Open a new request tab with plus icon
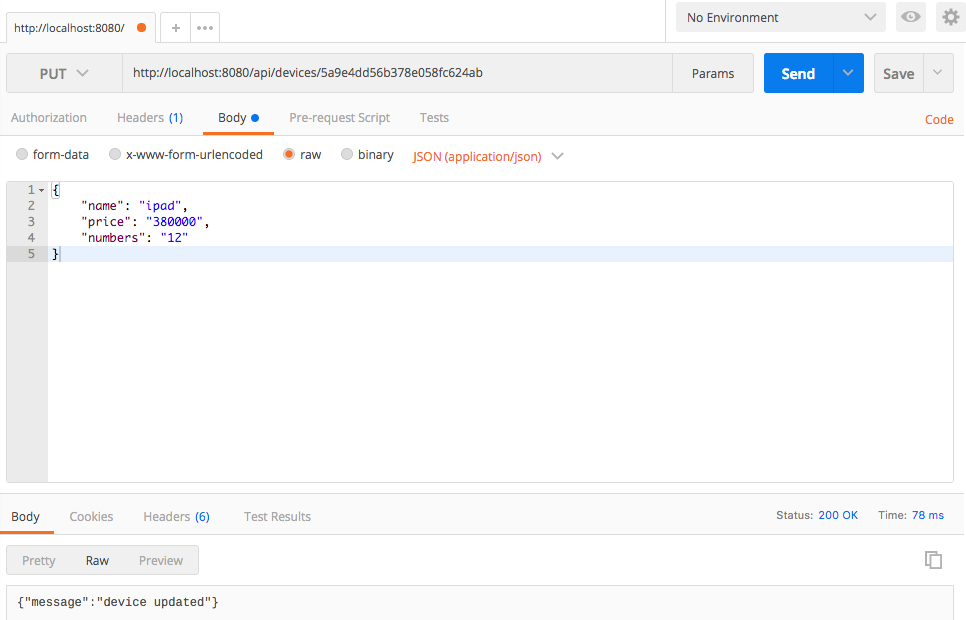The width and height of the screenshot is (966, 620). point(176,28)
